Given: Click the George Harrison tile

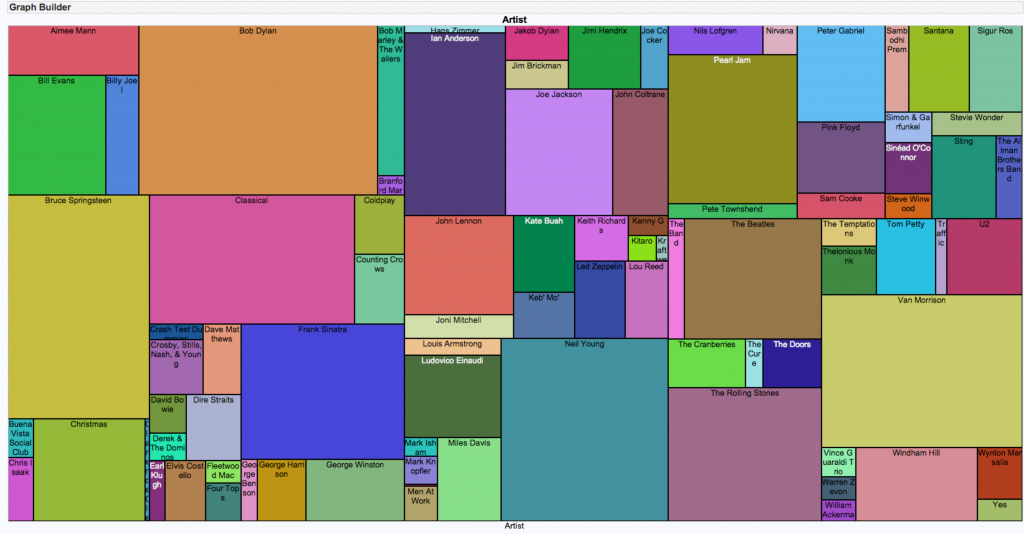Looking at the screenshot, I should 281,490.
